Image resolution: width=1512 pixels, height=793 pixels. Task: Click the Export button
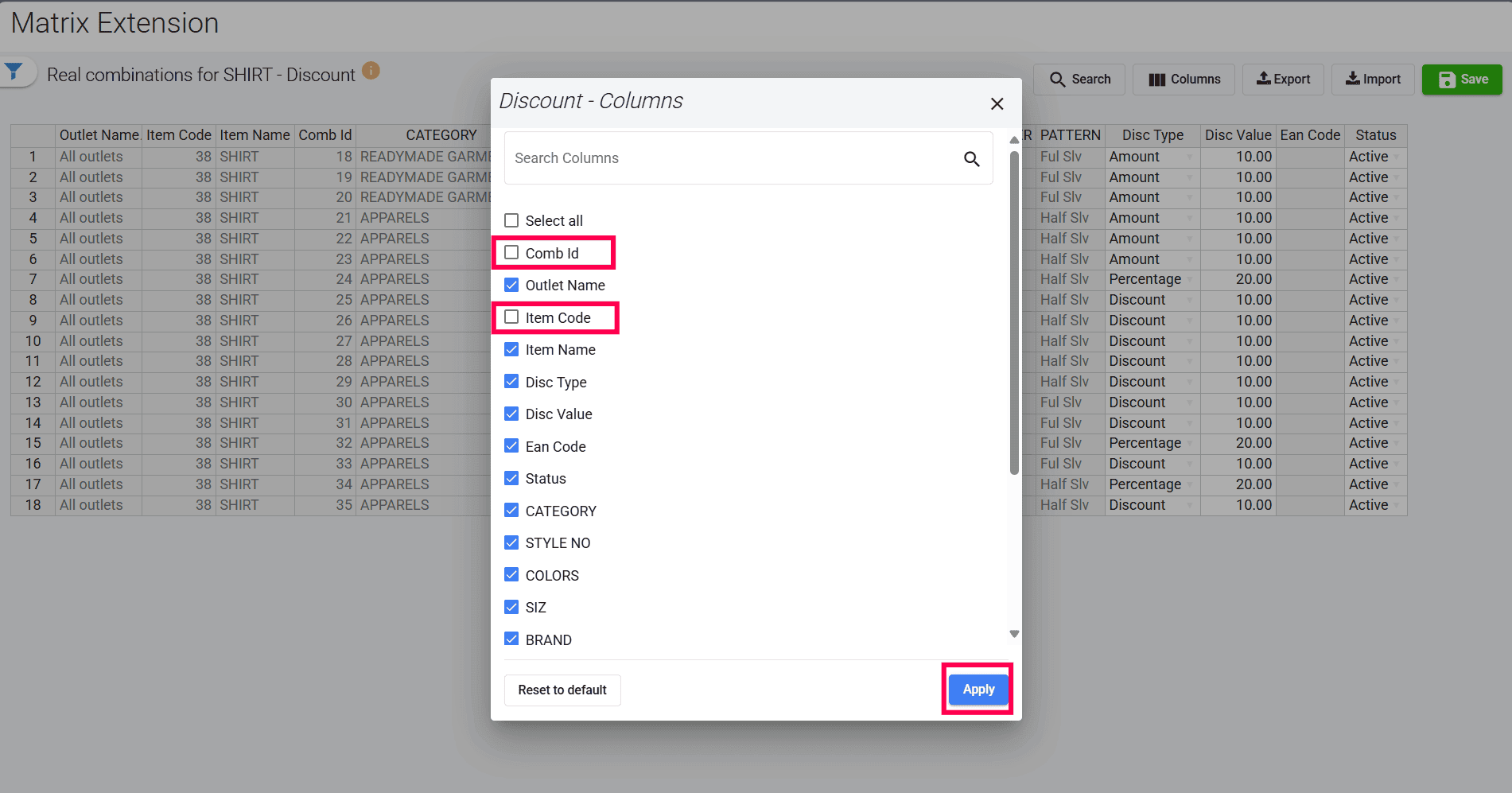click(x=1283, y=80)
